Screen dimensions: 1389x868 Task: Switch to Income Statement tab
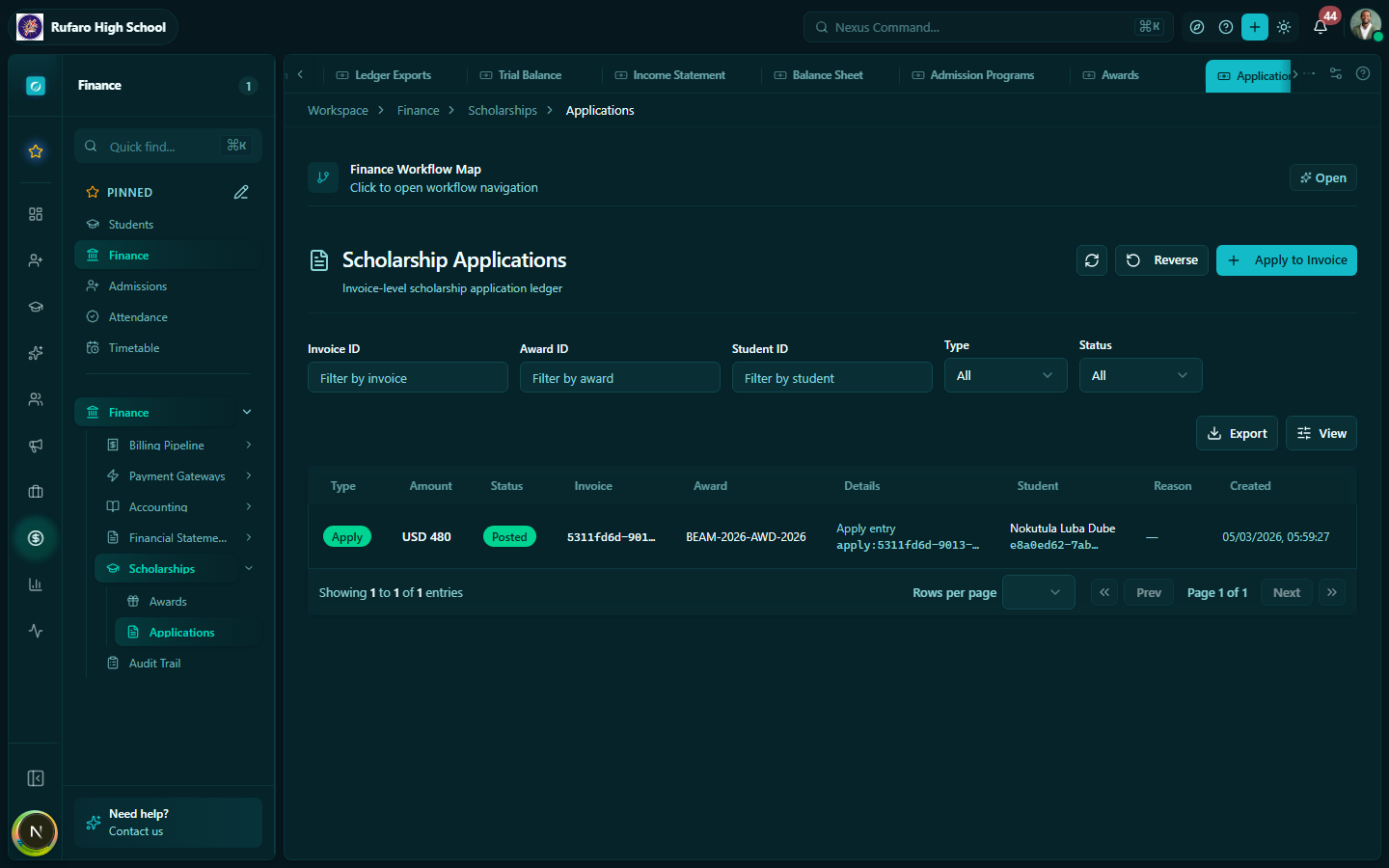670,75
